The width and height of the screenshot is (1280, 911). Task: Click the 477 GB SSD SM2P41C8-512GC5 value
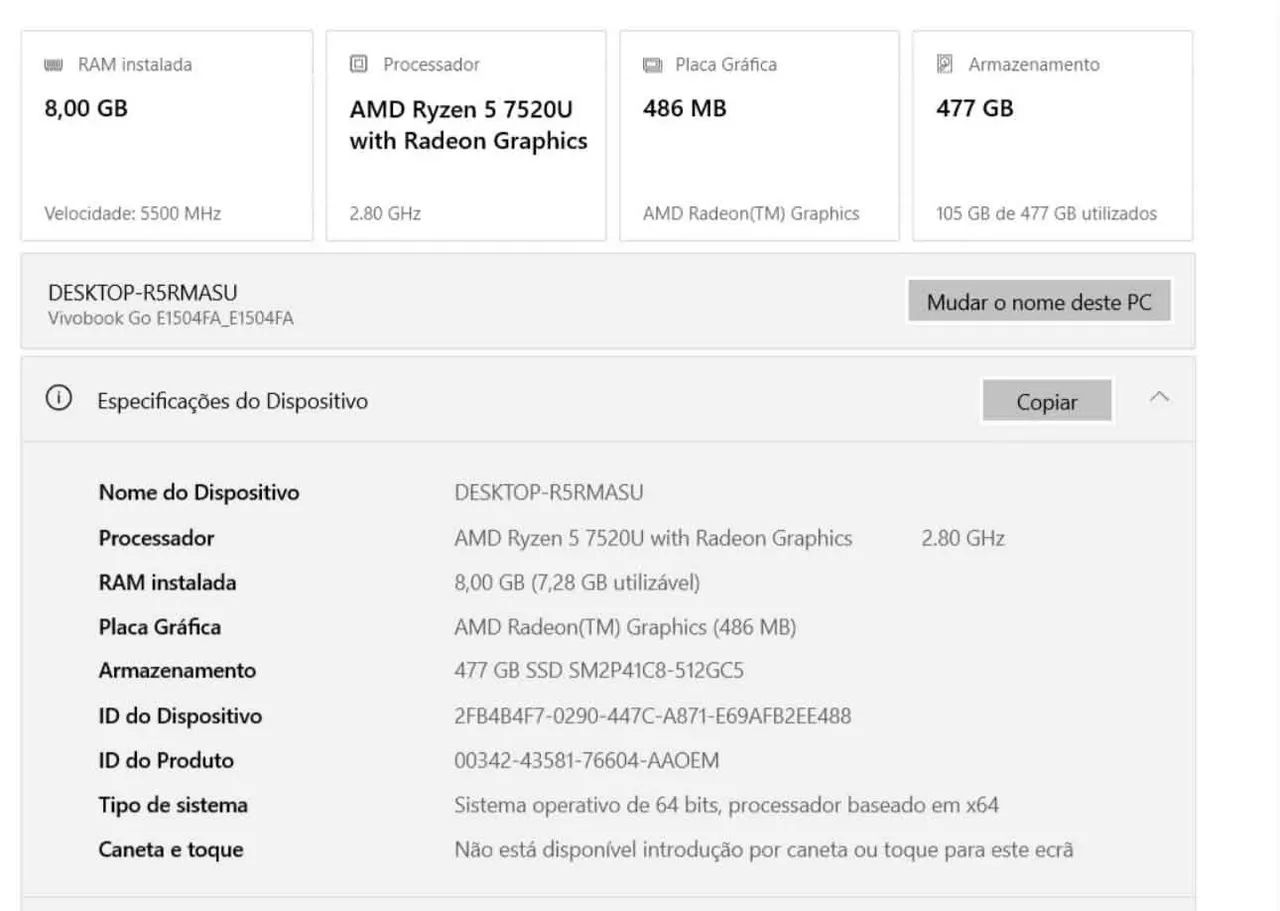599,671
